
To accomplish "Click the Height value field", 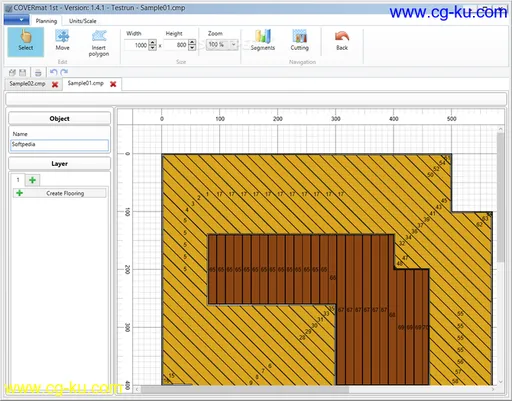I will pyautogui.click(x=176, y=45).
